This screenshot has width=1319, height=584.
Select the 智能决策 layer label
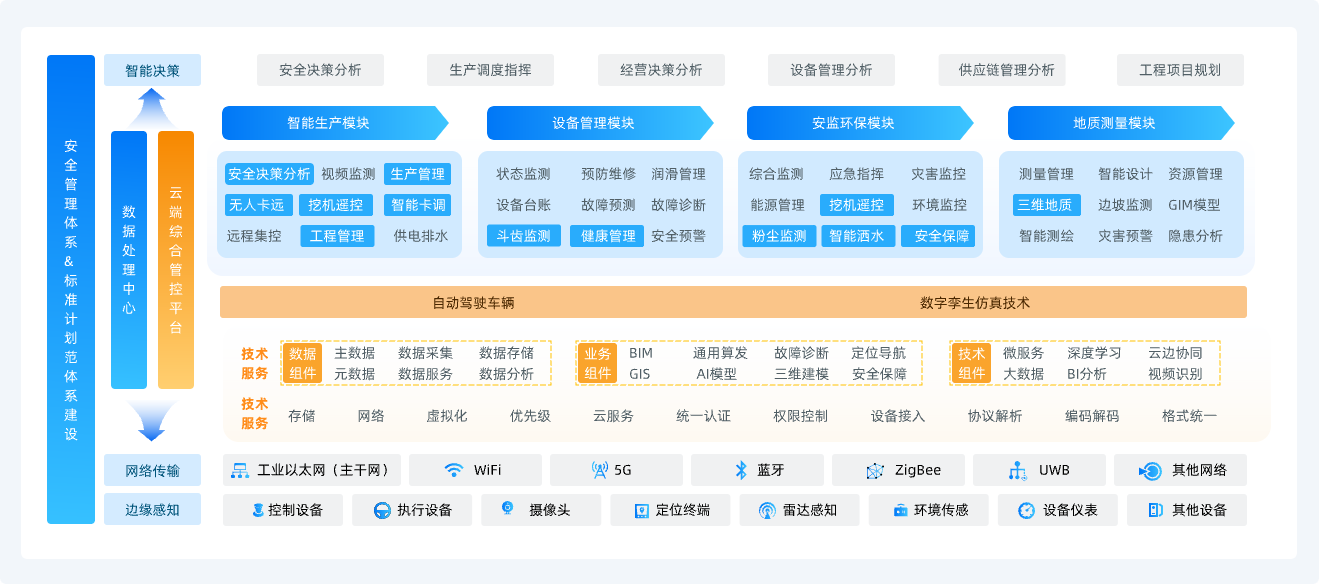152,70
